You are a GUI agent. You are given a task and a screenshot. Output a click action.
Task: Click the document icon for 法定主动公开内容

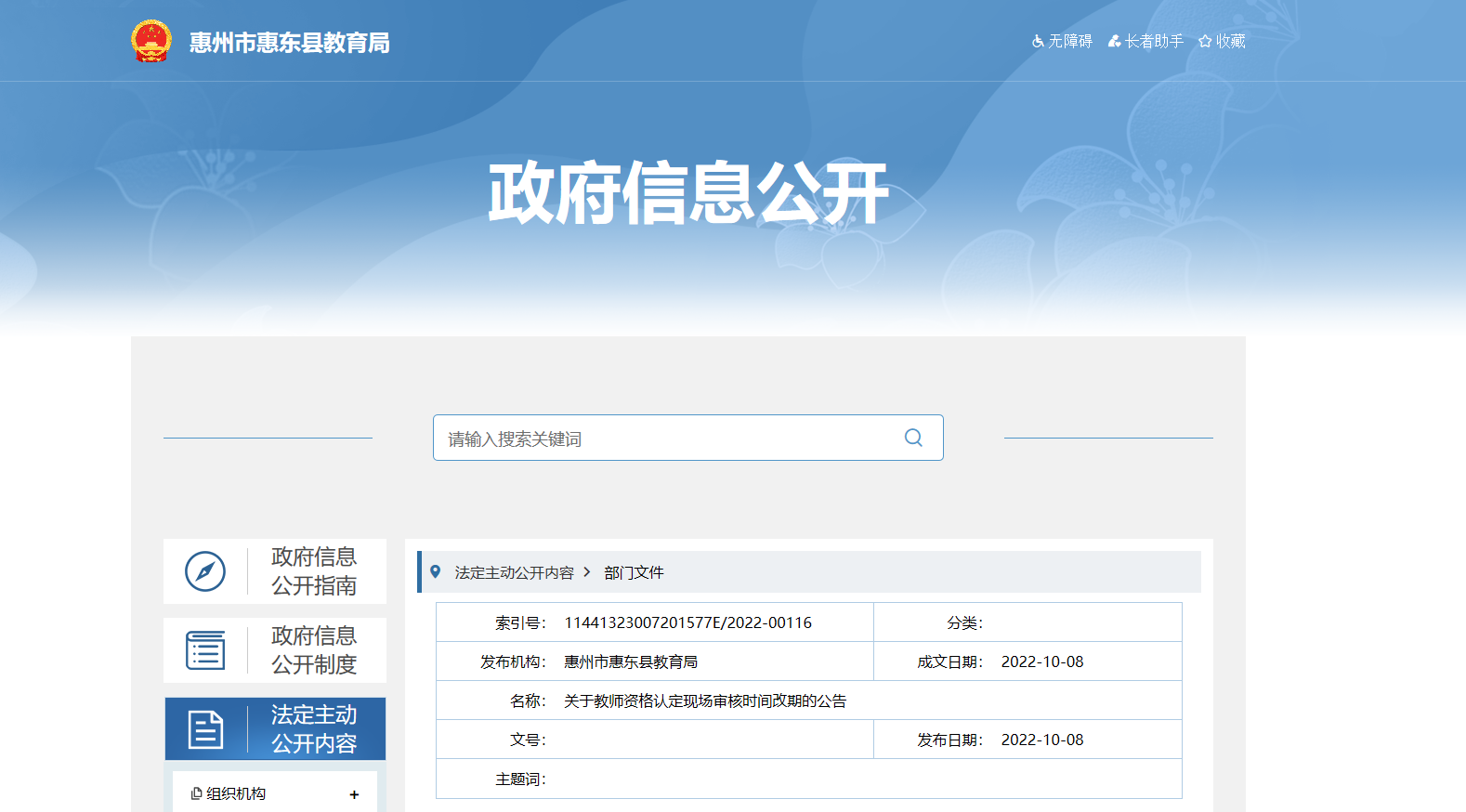[x=205, y=729]
